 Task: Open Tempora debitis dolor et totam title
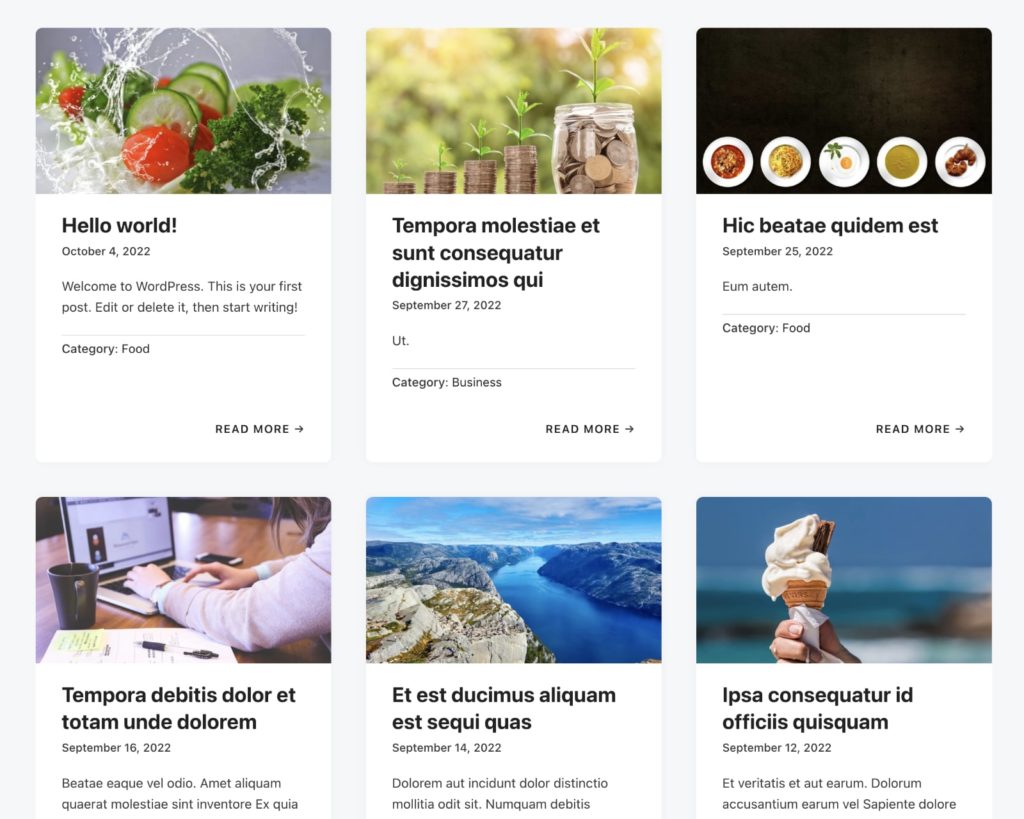click(x=178, y=709)
